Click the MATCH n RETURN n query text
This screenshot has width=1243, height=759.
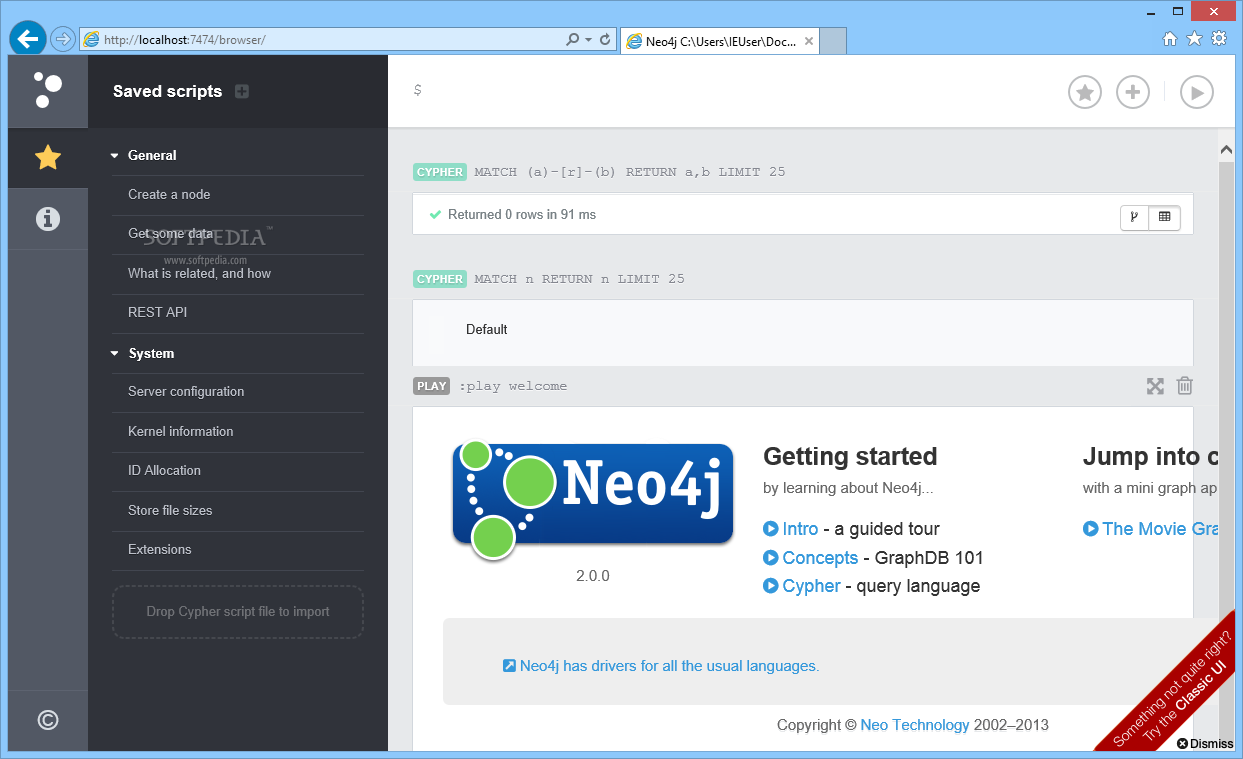(x=580, y=279)
